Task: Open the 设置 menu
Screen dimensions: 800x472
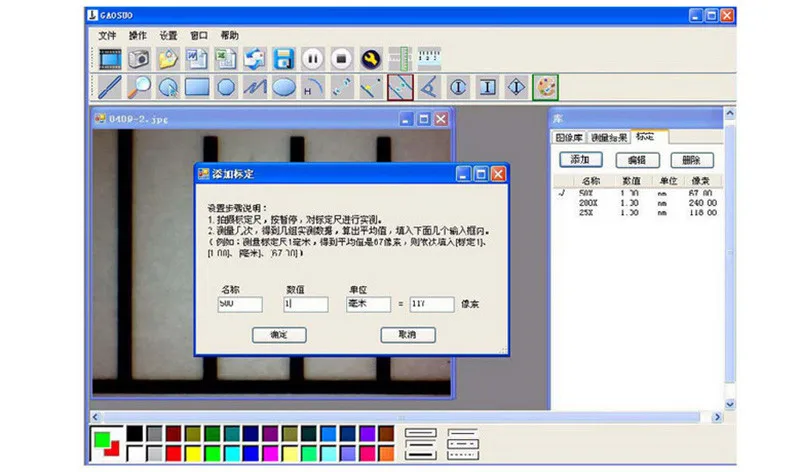Action: click(x=168, y=35)
